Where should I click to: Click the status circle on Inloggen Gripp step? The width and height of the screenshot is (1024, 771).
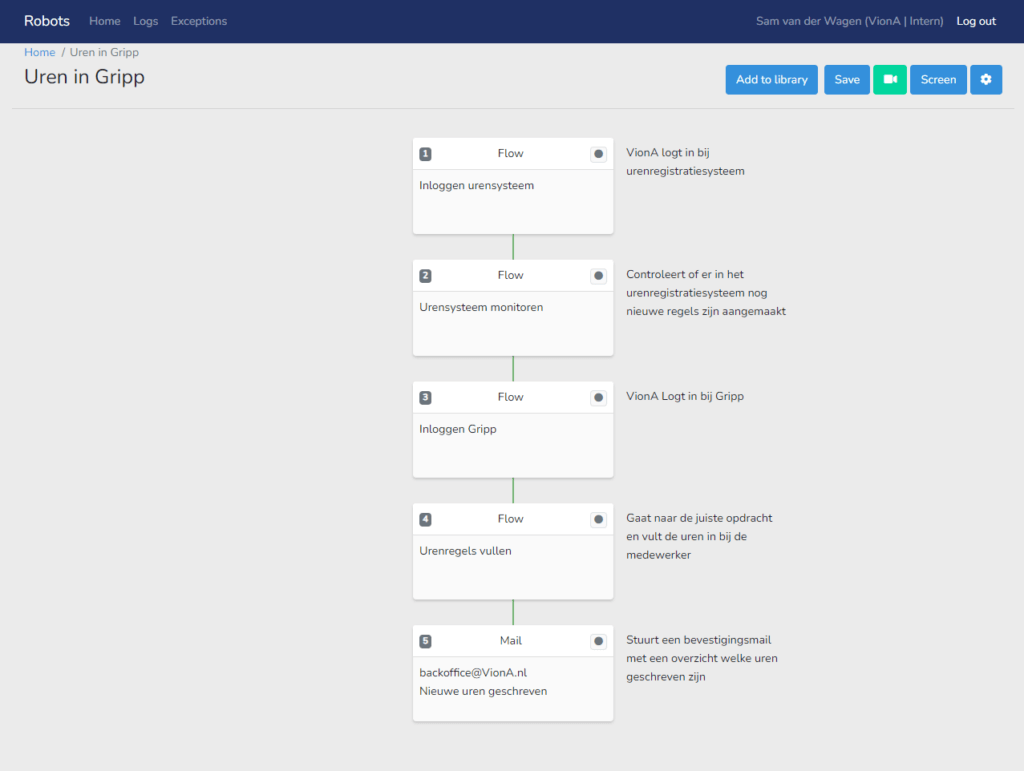(598, 397)
